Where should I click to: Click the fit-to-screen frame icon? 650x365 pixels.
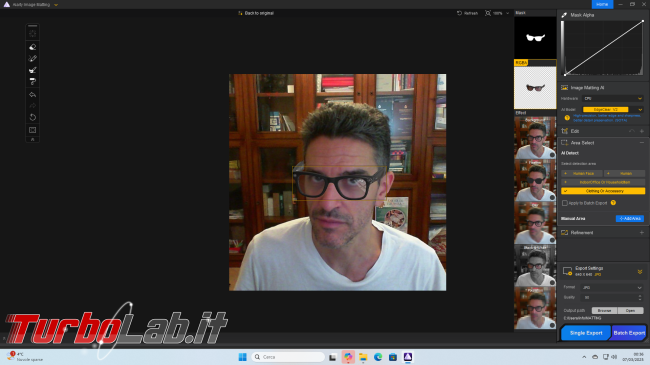pos(32,130)
